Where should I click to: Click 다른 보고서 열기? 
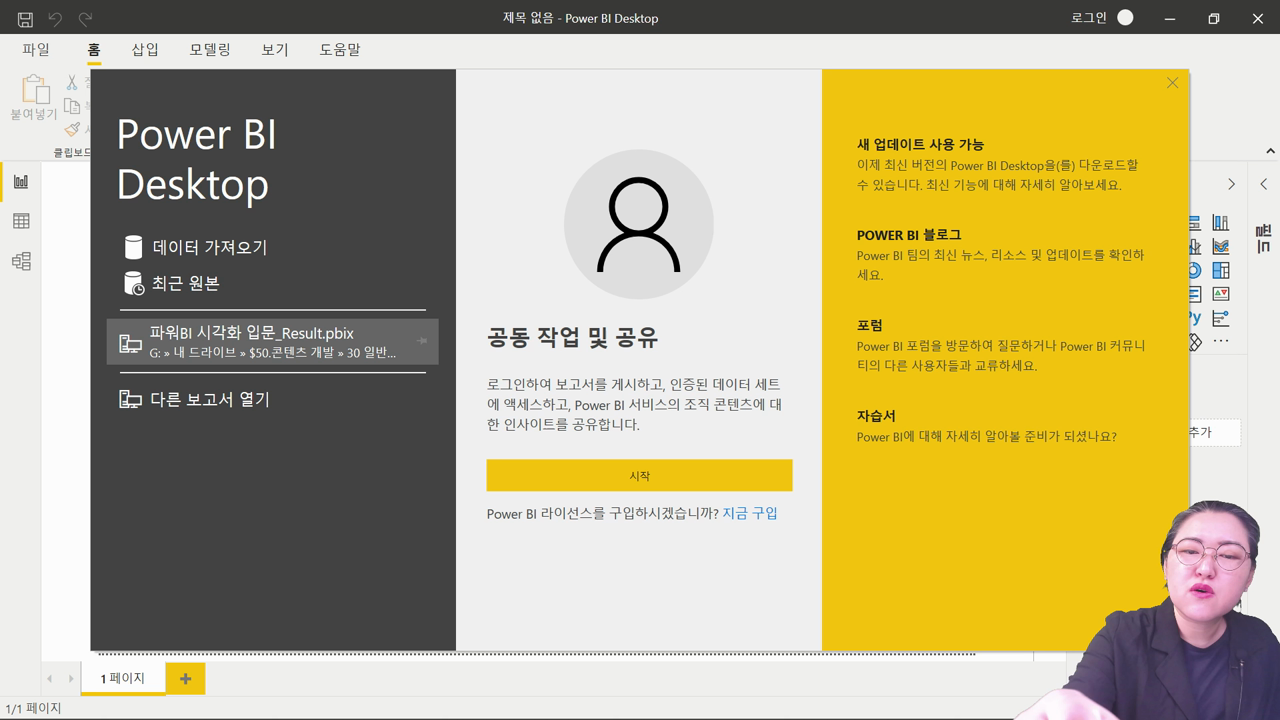(x=210, y=399)
